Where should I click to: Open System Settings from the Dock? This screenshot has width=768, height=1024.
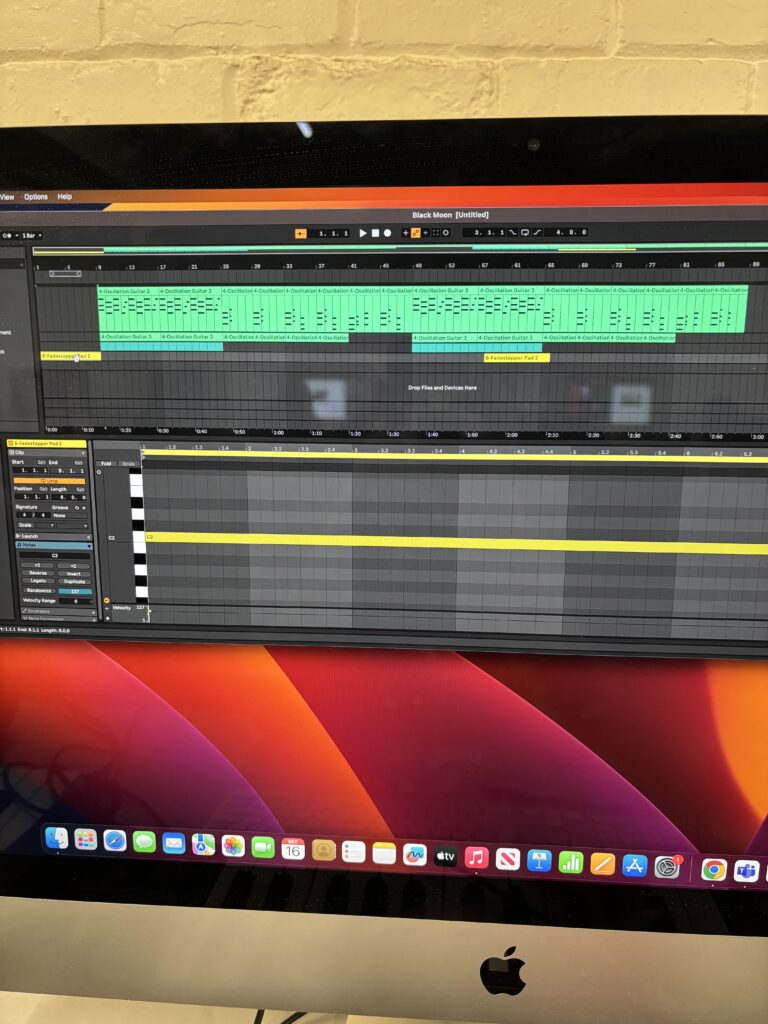click(667, 867)
